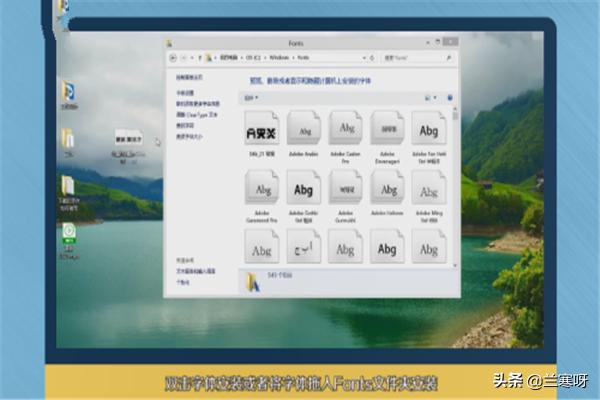Select the font file on the desktop
The image size is (600, 400).
coord(128,140)
